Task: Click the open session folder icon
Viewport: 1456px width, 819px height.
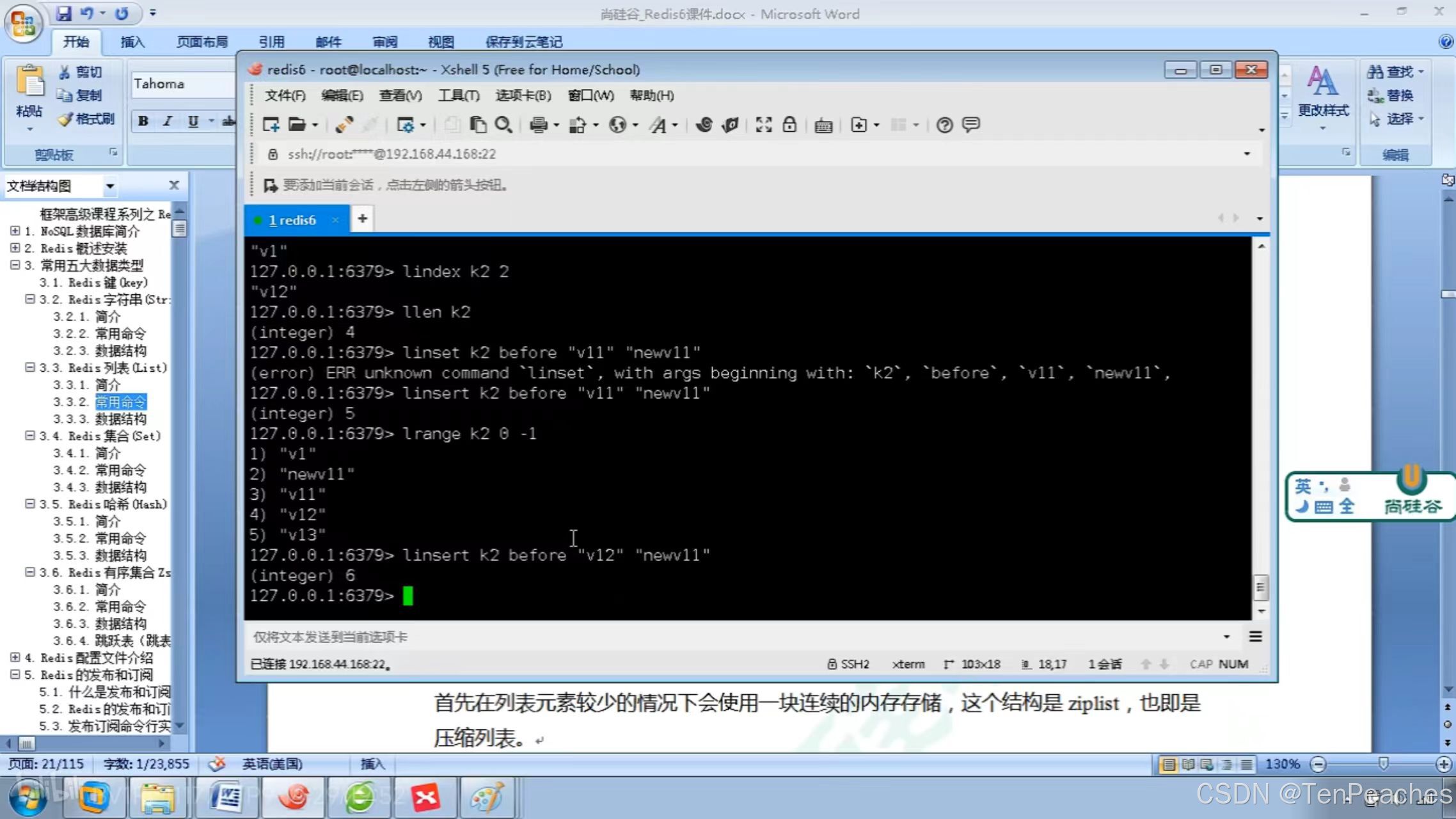Action: pos(297,125)
